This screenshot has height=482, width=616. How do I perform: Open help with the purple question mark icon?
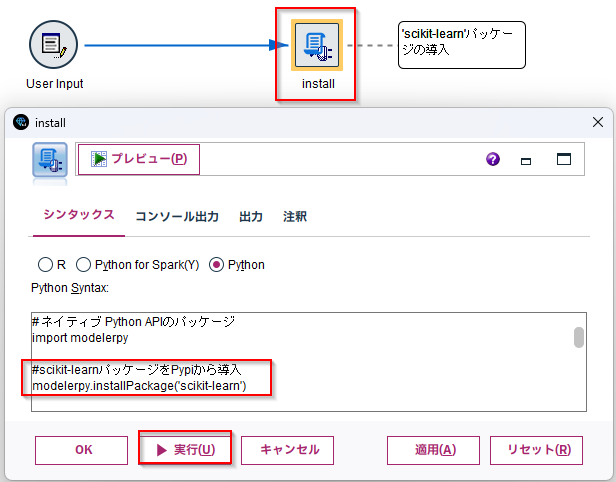click(x=493, y=159)
